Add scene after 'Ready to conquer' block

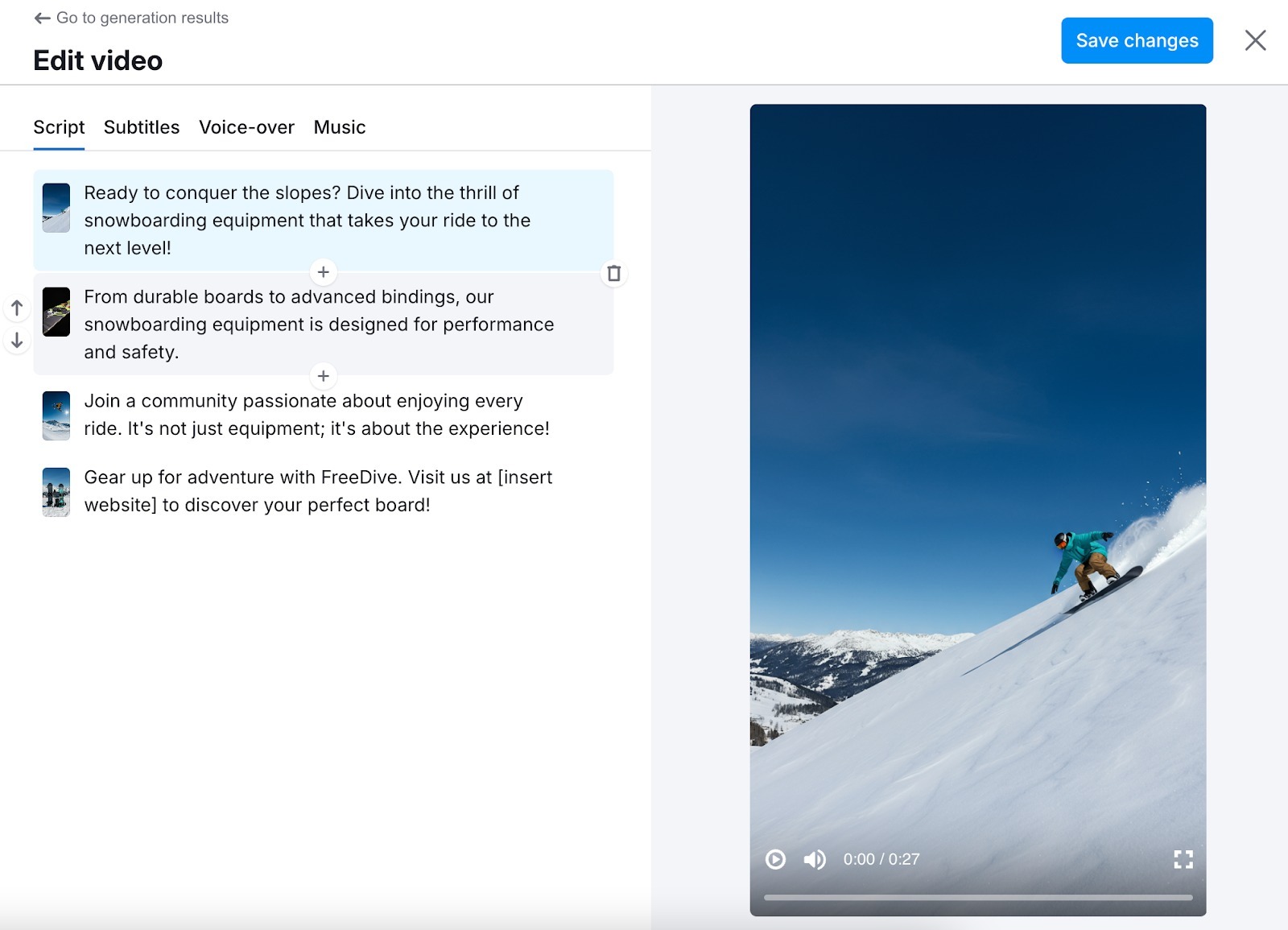323,272
